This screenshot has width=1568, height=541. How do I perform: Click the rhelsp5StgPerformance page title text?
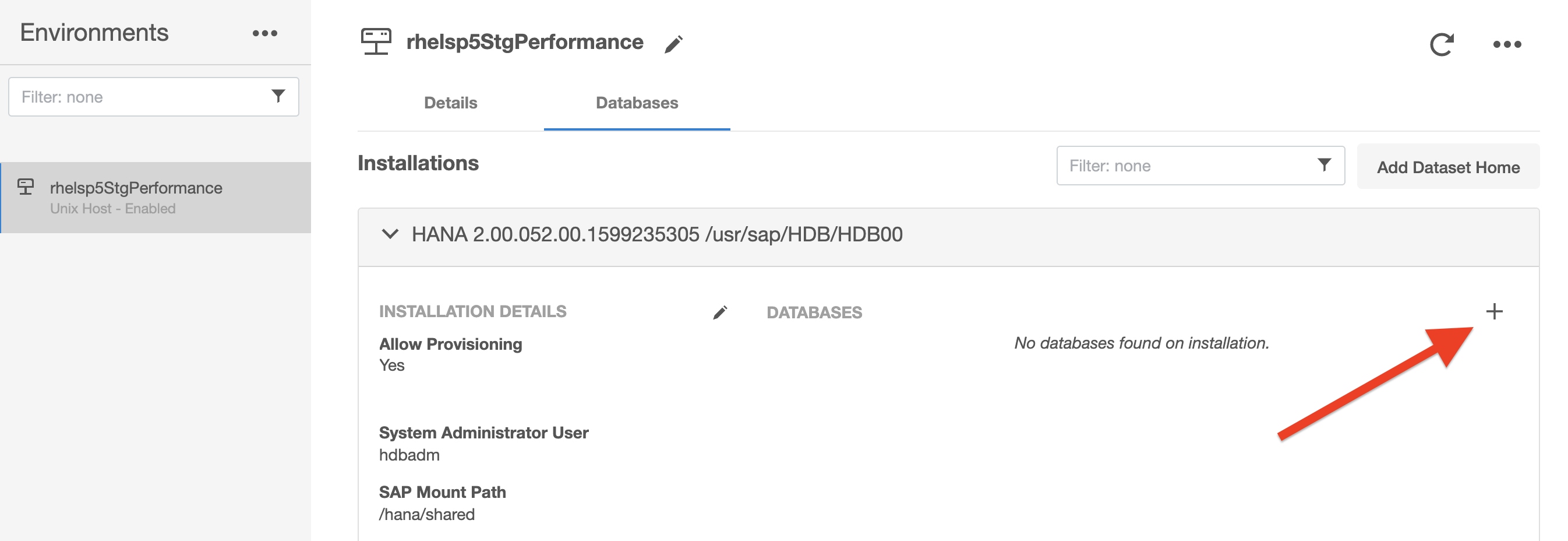(x=525, y=42)
